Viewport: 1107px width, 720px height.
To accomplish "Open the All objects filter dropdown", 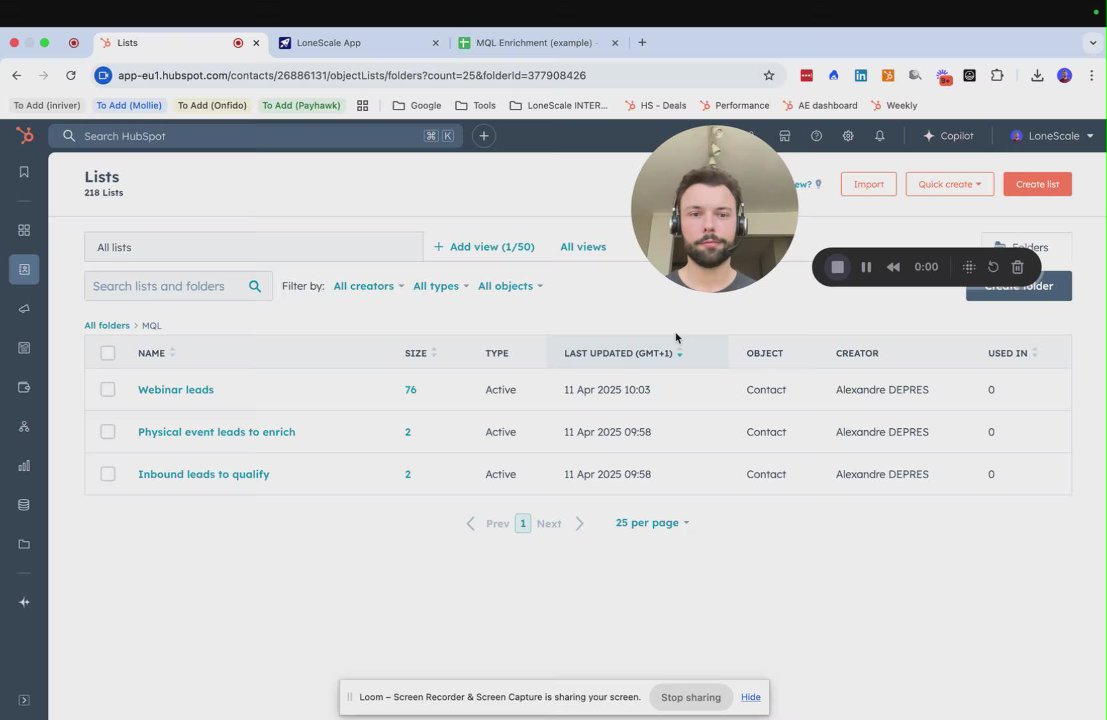I will click(510, 286).
